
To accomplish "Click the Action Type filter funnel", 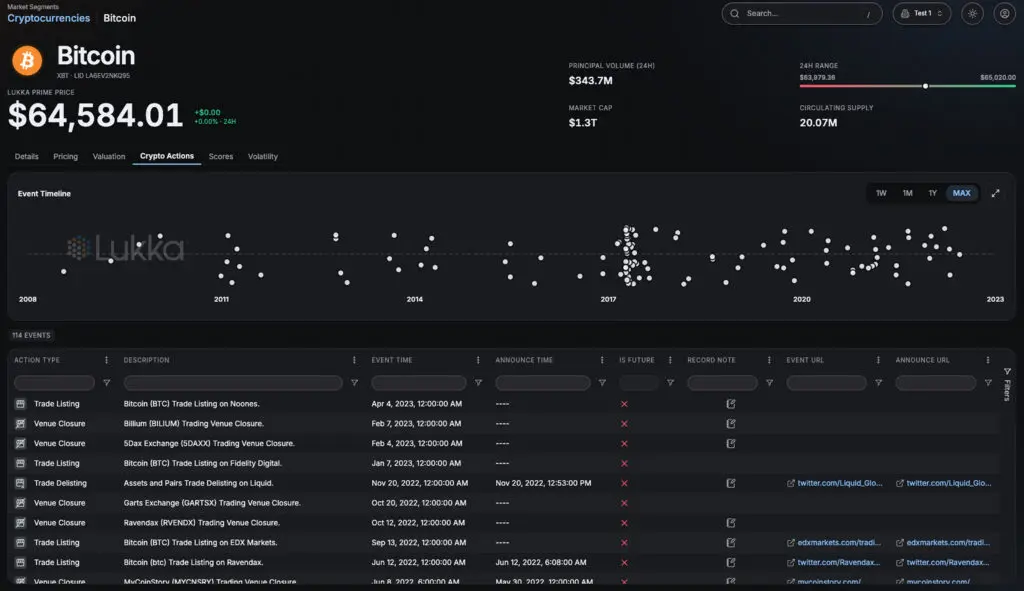I will 106,383.
